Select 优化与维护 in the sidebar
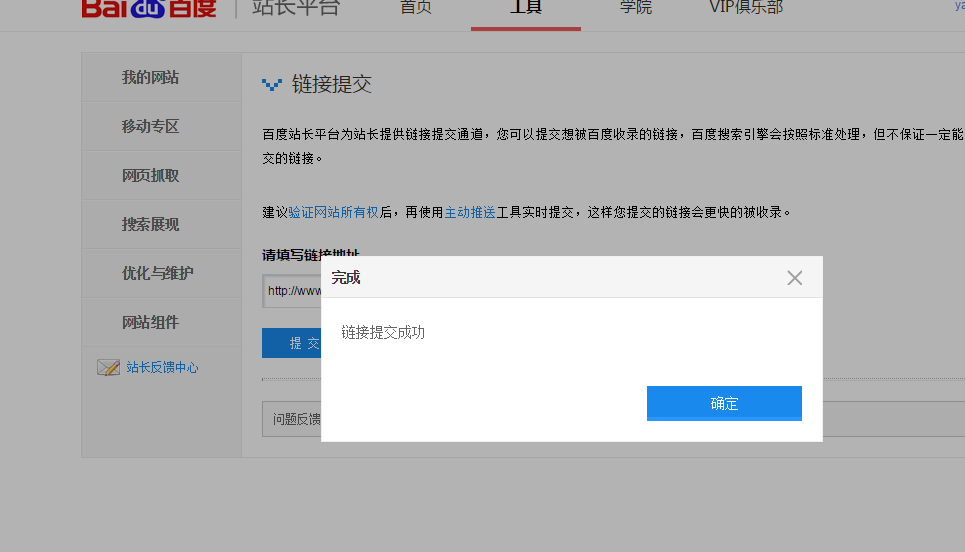 [x=157, y=274]
